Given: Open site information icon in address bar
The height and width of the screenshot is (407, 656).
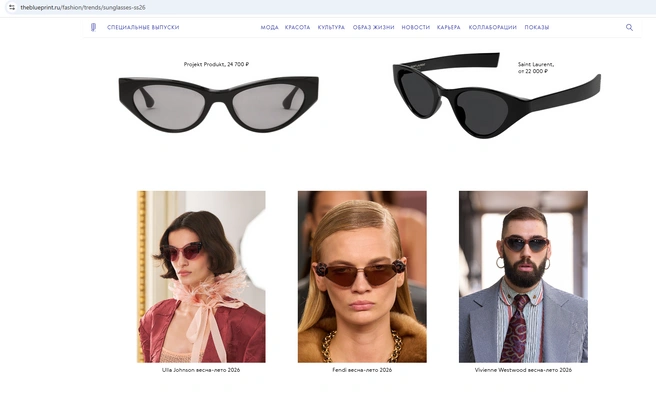Looking at the screenshot, I should 12,8.
